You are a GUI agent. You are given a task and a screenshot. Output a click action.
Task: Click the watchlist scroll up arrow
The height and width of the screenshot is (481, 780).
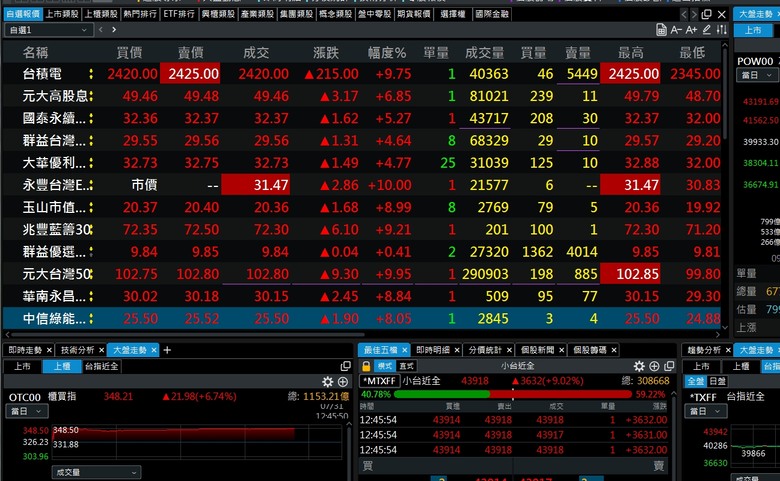(724, 45)
